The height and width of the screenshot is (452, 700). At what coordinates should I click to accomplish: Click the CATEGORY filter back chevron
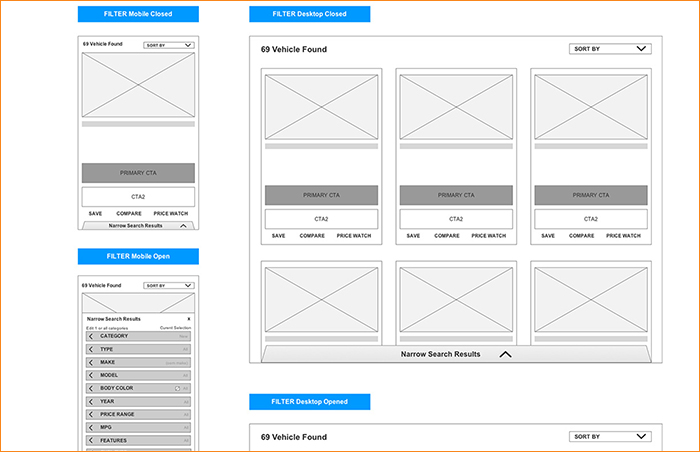[x=91, y=336]
